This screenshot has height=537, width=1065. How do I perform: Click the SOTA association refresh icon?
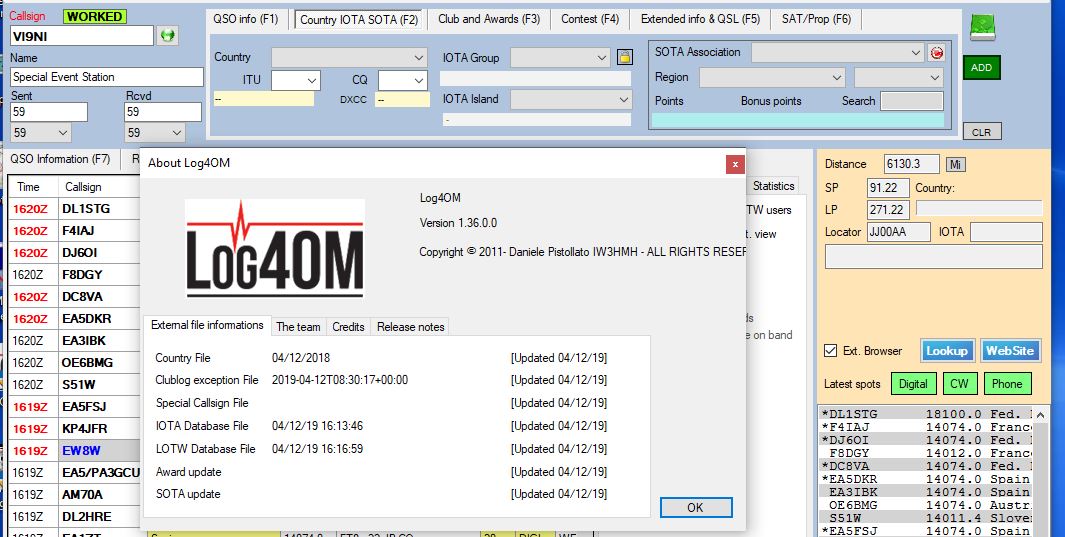point(937,52)
